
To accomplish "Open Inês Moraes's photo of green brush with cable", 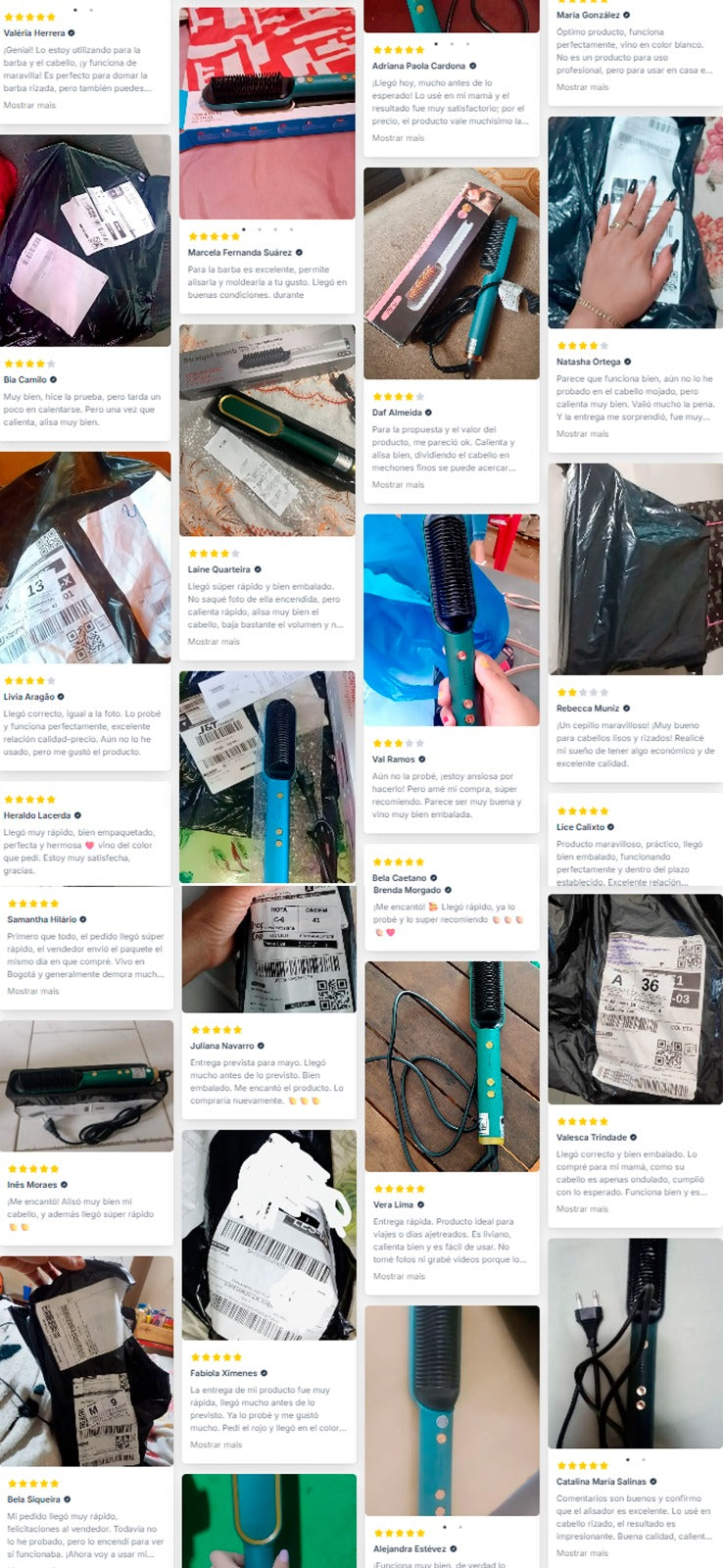I will pyautogui.click(x=86, y=1086).
